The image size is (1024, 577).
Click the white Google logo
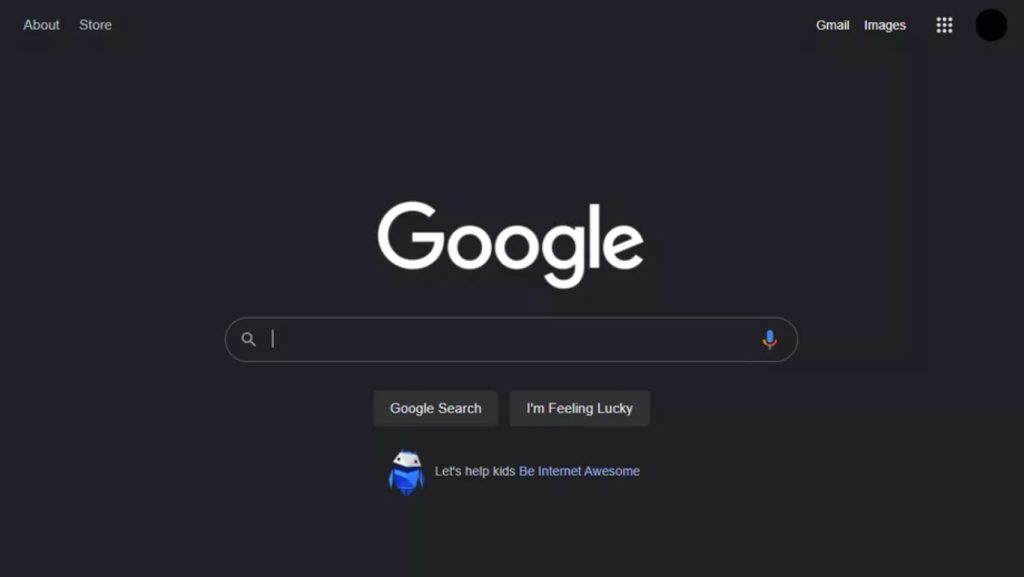pos(511,244)
